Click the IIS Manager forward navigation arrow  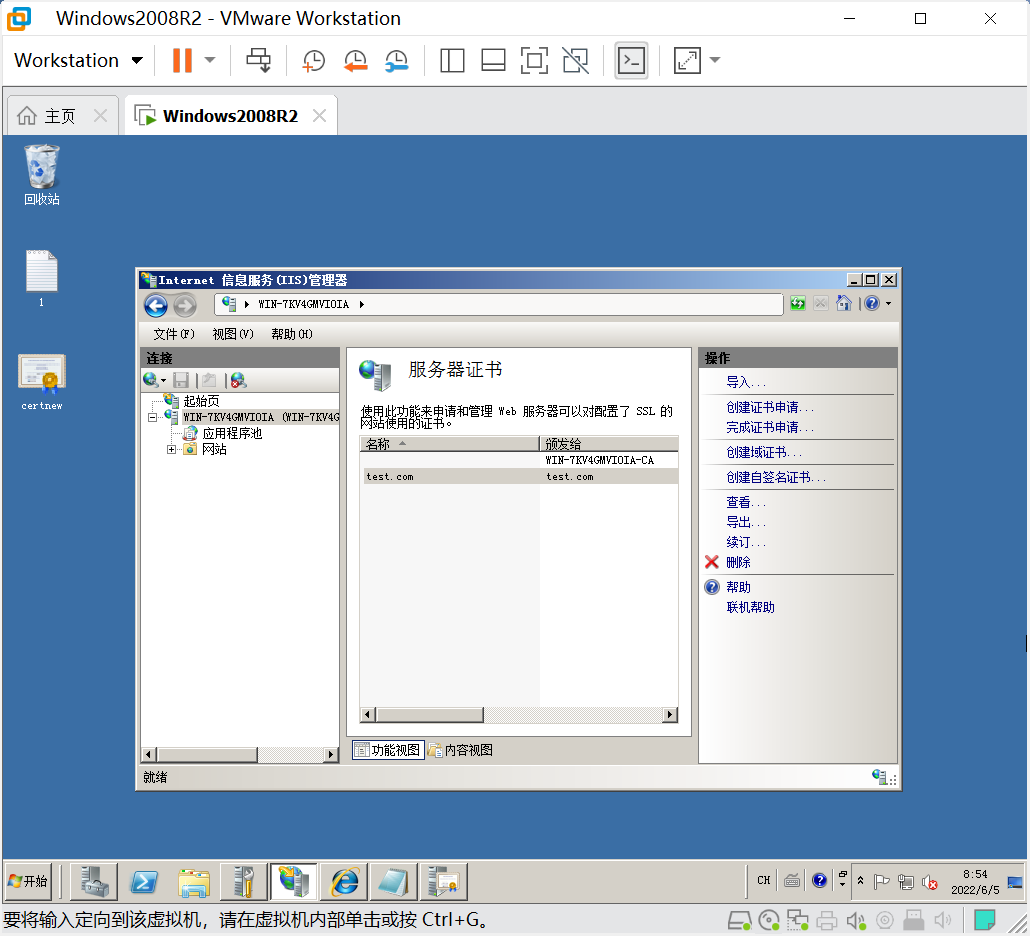(x=185, y=305)
